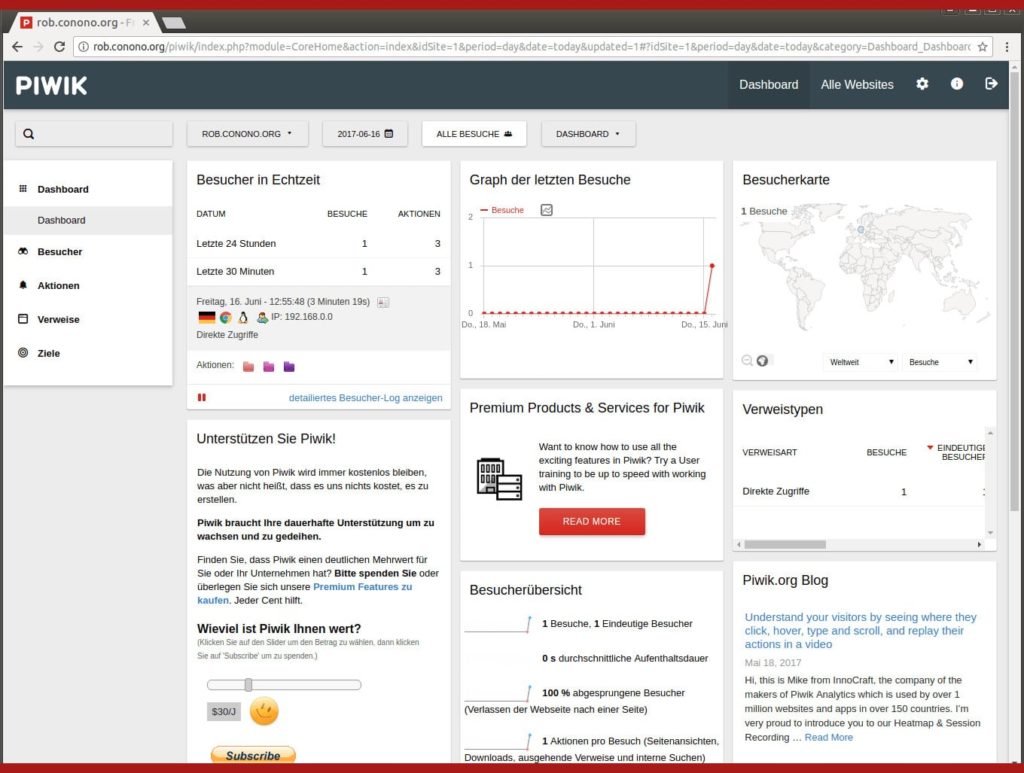Click the PIWIK logo
The height and width of the screenshot is (773, 1024).
(x=51, y=86)
